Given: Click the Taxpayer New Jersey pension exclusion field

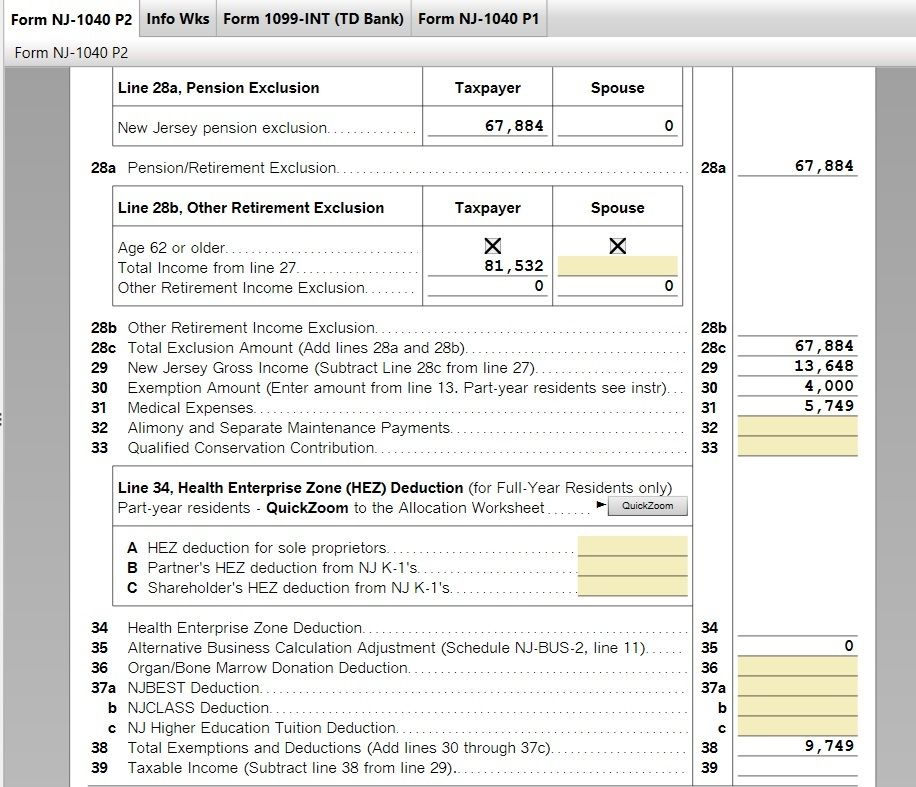Looking at the screenshot, I should (x=487, y=126).
